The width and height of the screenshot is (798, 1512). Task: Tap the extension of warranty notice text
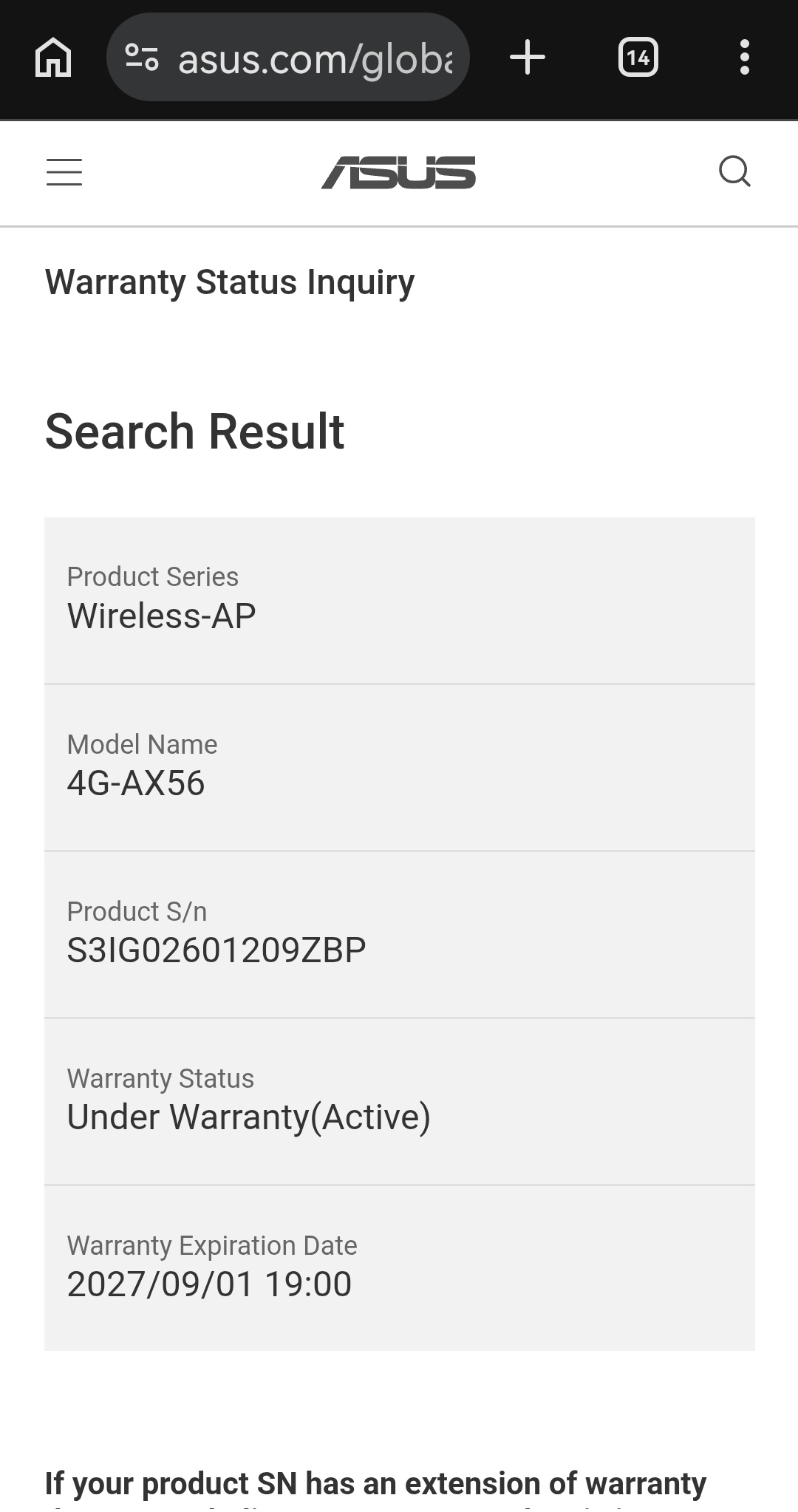pos(375,1484)
